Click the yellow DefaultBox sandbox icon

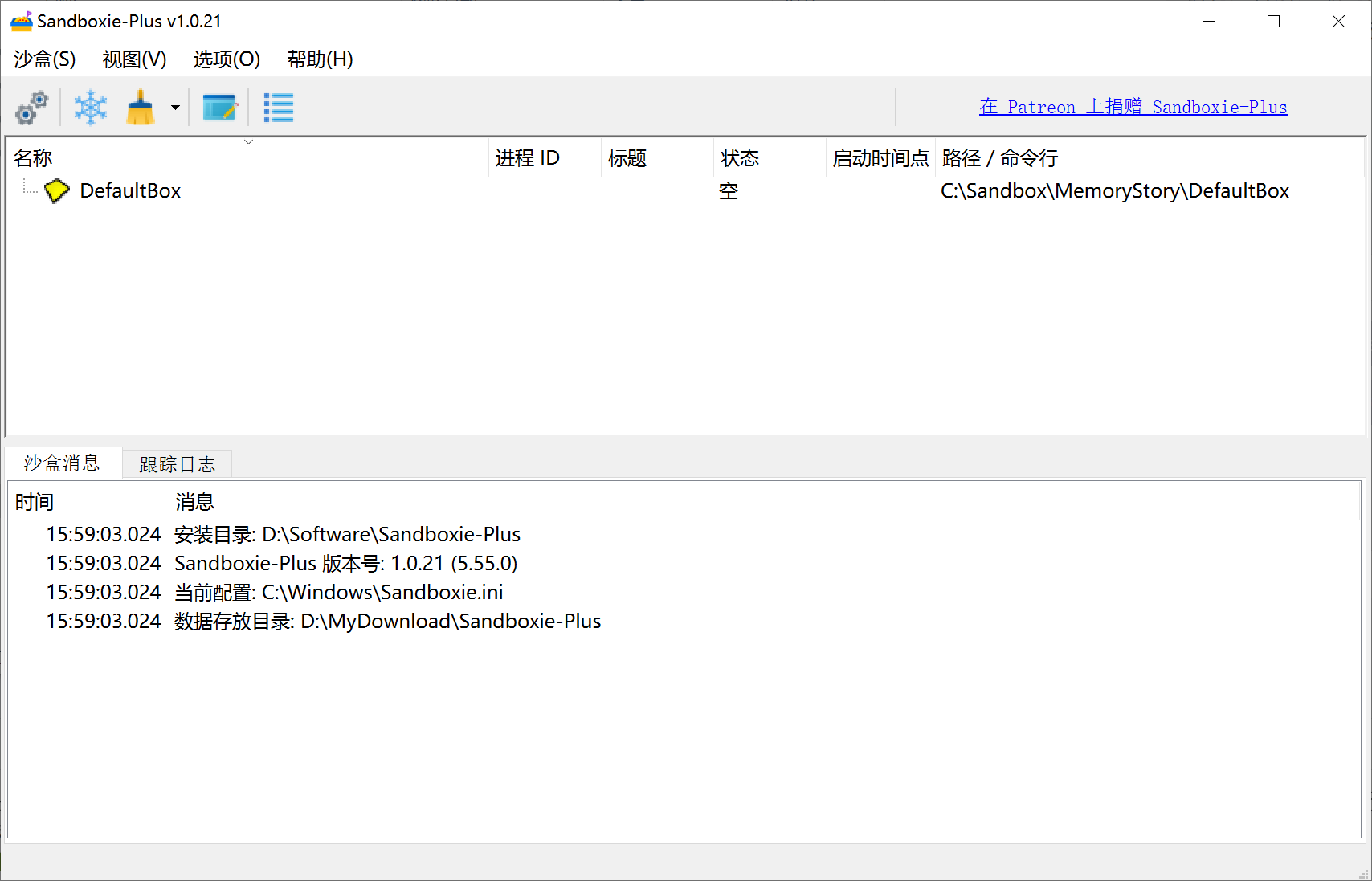pos(57,191)
